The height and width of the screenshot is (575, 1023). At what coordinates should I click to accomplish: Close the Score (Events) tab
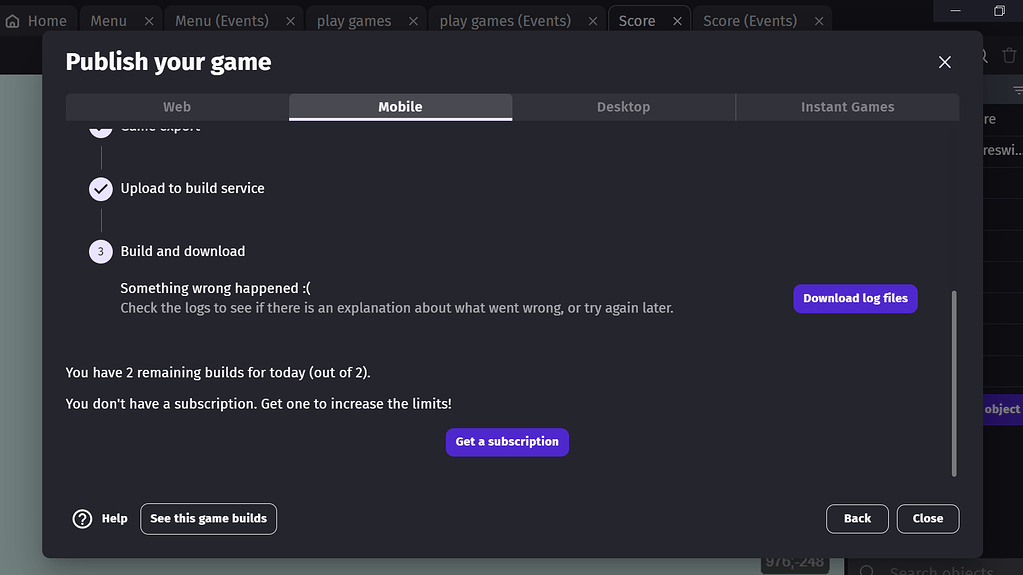pos(819,21)
